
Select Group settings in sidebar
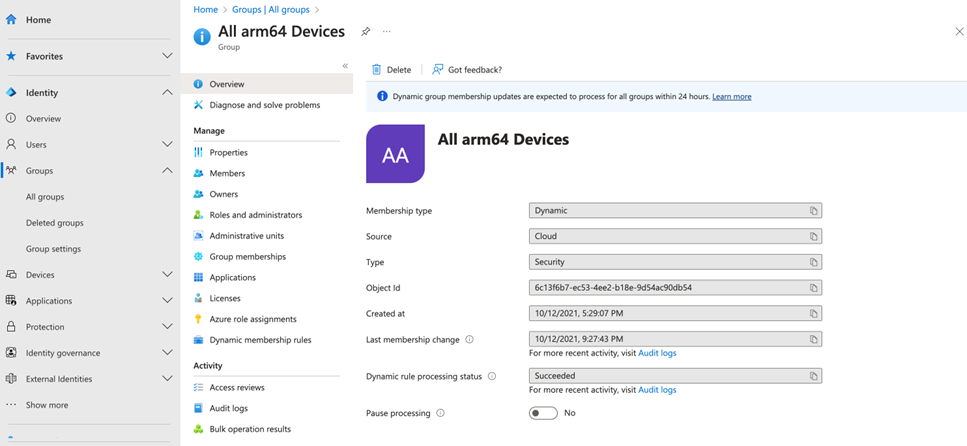(x=53, y=249)
